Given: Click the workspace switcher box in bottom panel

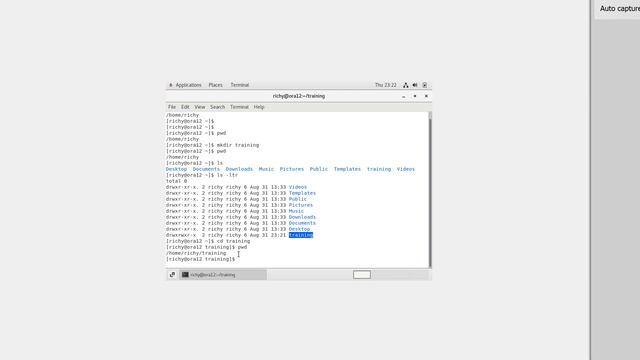Looking at the screenshot, I should (x=362, y=275).
